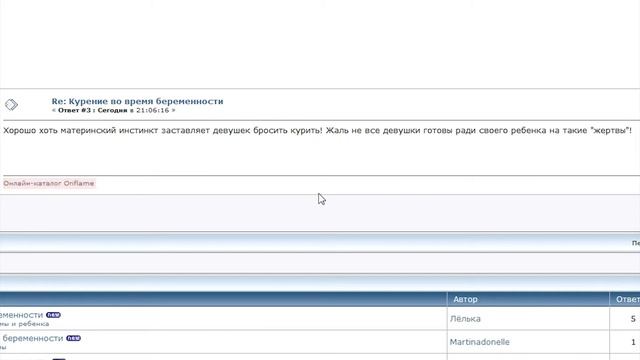Click the new badge in Лёлька's row
This screenshot has width=640, height=360.
[x=53, y=315]
